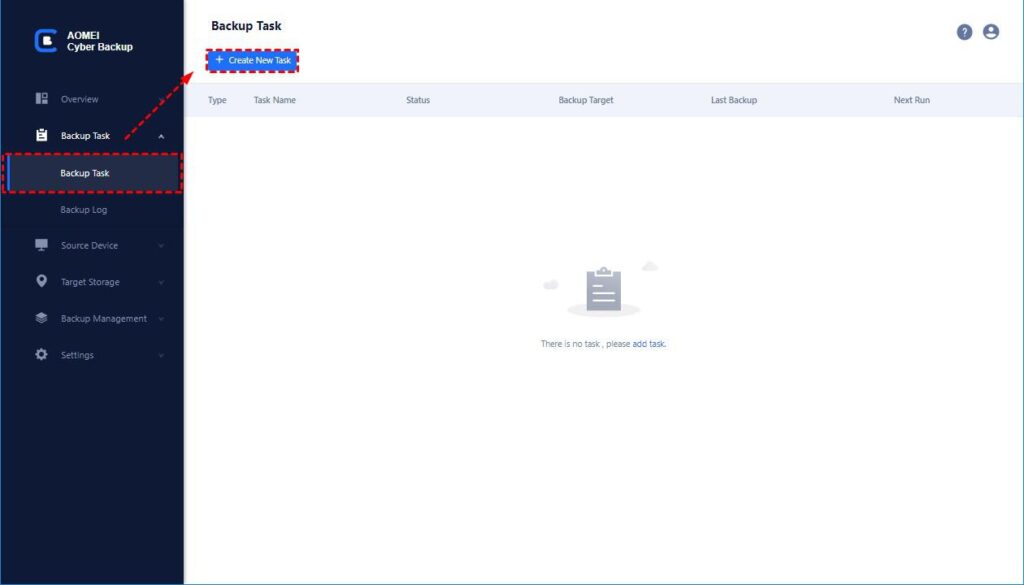Expand the Settings chevron arrow

(161, 356)
